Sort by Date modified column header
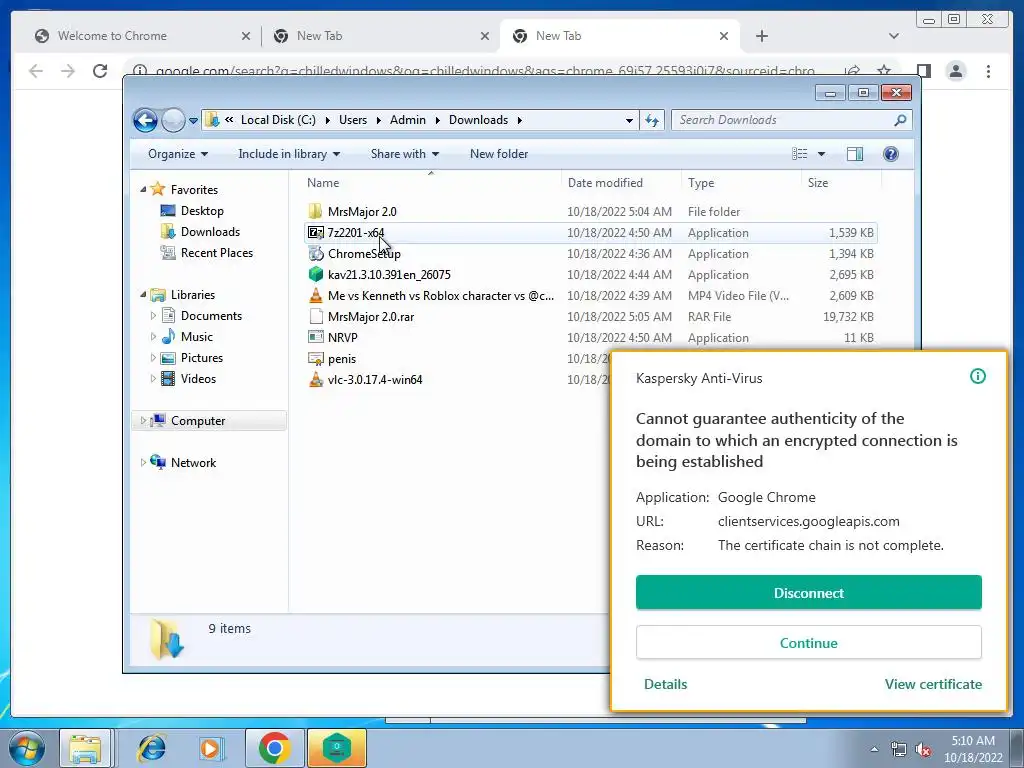The width and height of the screenshot is (1024, 768). pyautogui.click(x=620, y=183)
